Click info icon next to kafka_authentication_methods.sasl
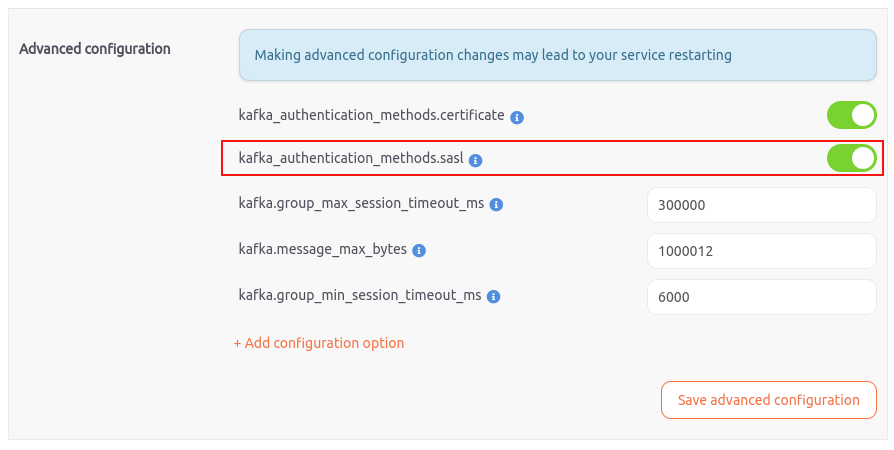Screen dimensions: 894x450 point(476,159)
